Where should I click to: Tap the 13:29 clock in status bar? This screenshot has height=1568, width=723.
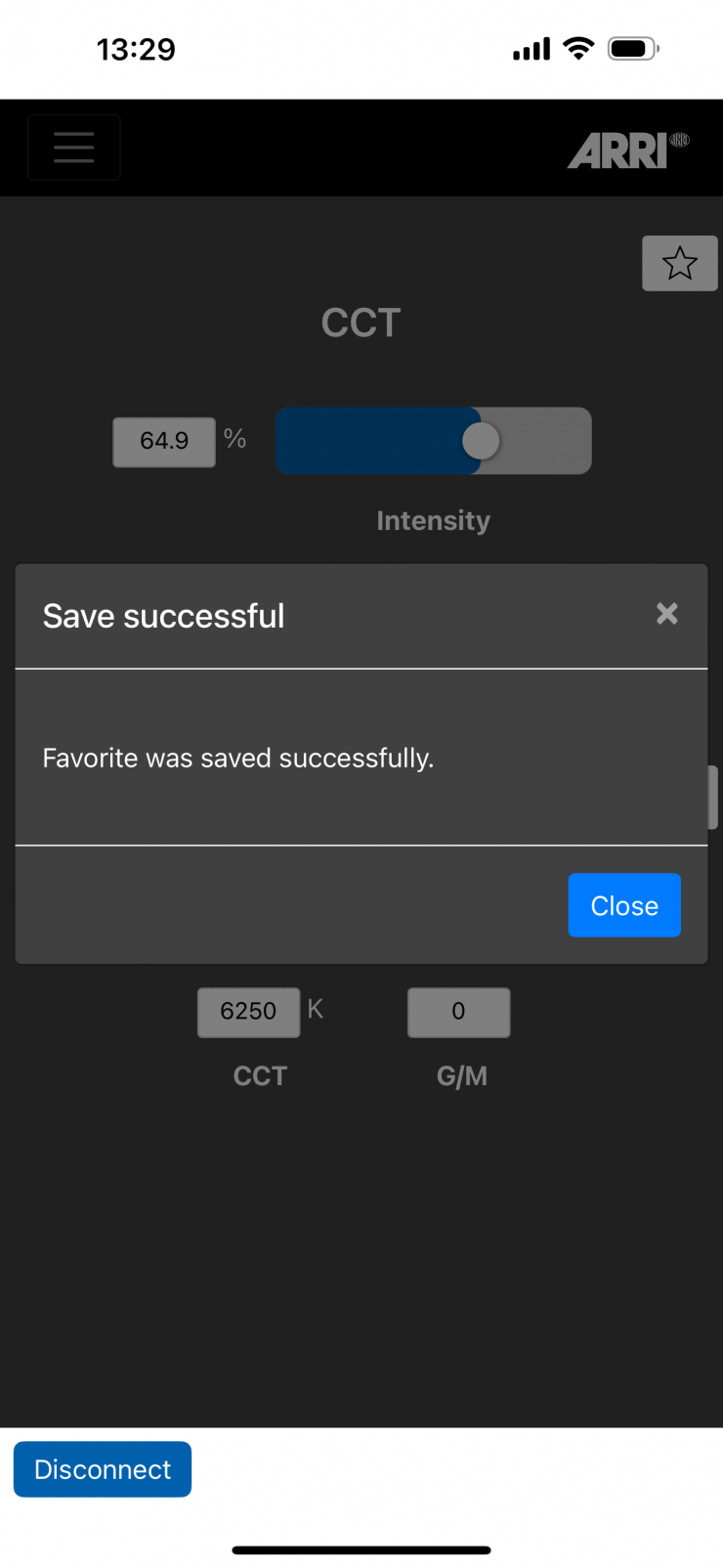click(x=136, y=49)
